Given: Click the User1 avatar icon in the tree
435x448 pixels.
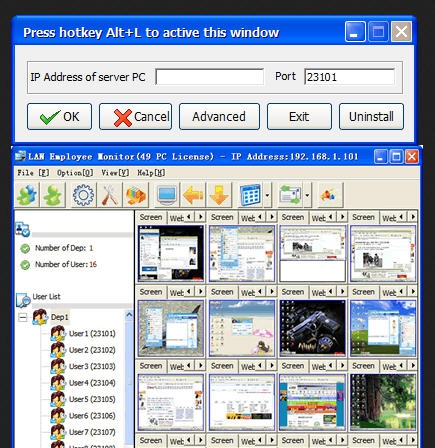Looking at the screenshot, I should (58, 333).
